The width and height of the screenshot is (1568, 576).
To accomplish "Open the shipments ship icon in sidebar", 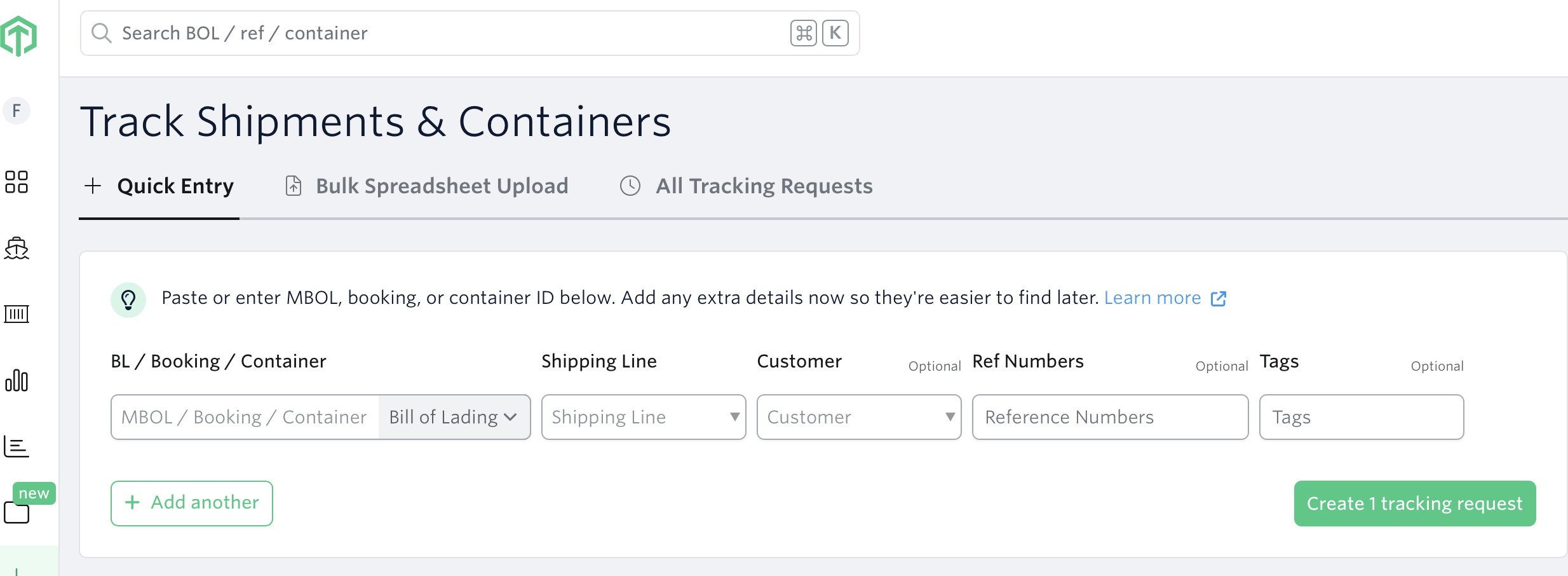I will 17,248.
